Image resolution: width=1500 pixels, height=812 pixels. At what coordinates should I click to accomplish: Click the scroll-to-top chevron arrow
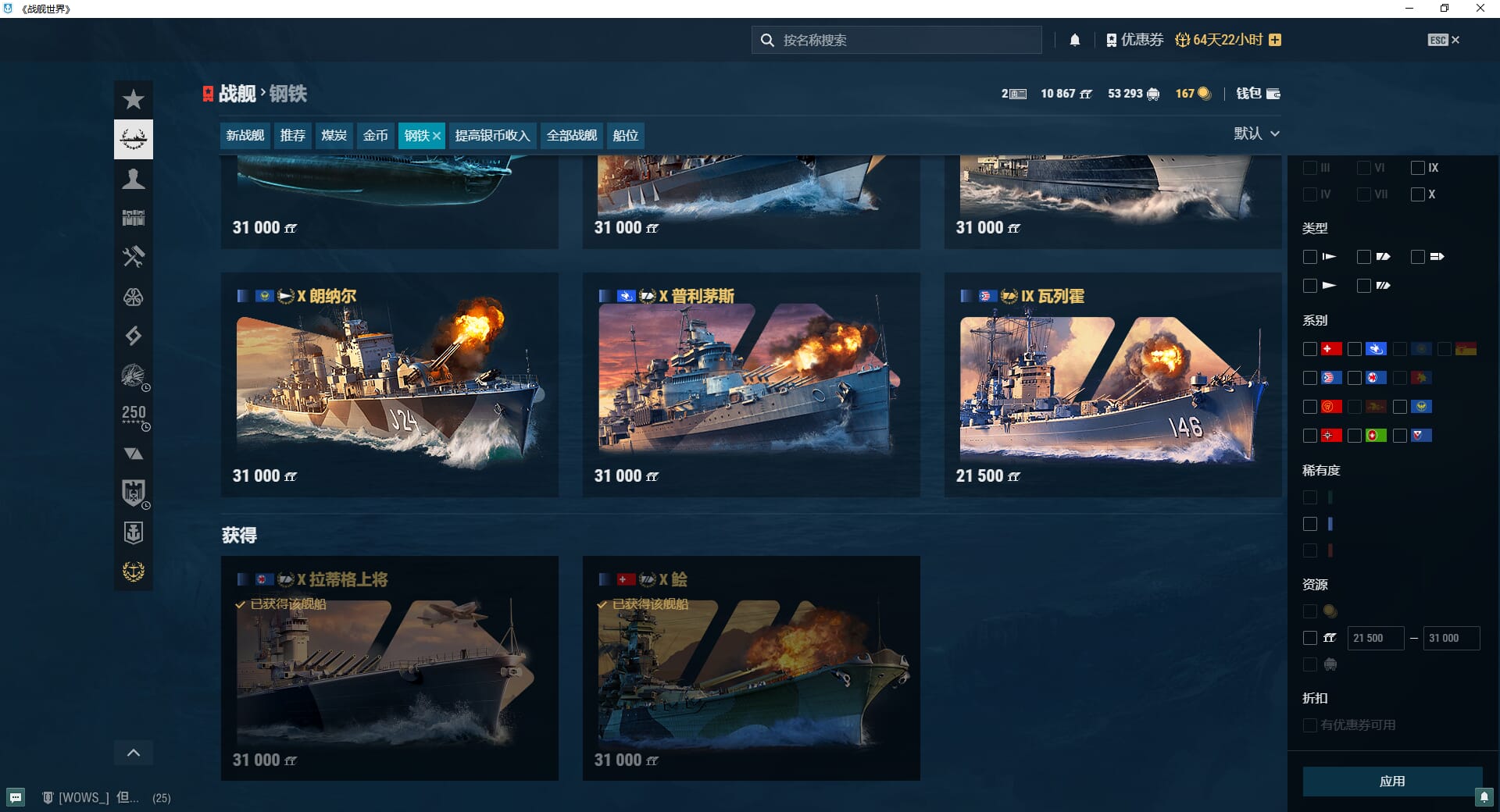pyautogui.click(x=134, y=753)
